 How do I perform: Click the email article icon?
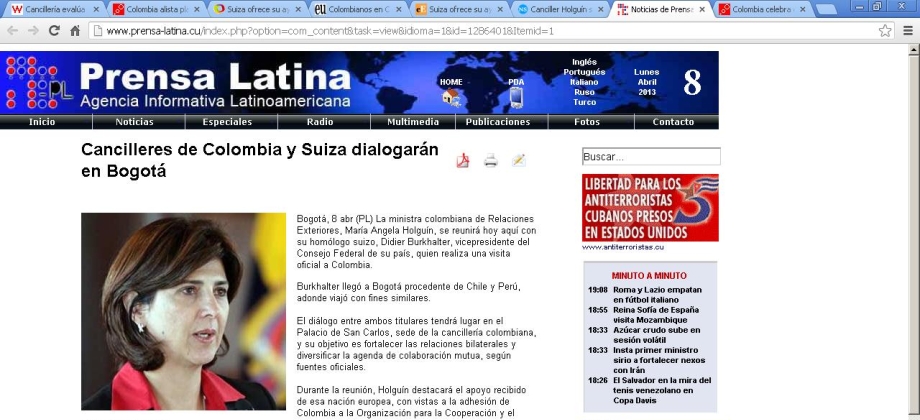pos(519,160)
